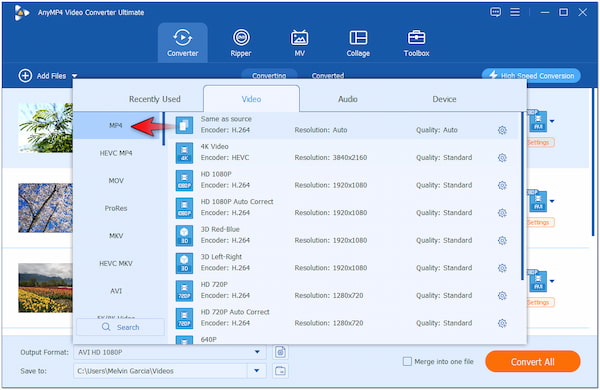This screenshot has width=600, height=390.
Task: Enable Merge into one file checkbox
Action: click(x=407, y=361)
